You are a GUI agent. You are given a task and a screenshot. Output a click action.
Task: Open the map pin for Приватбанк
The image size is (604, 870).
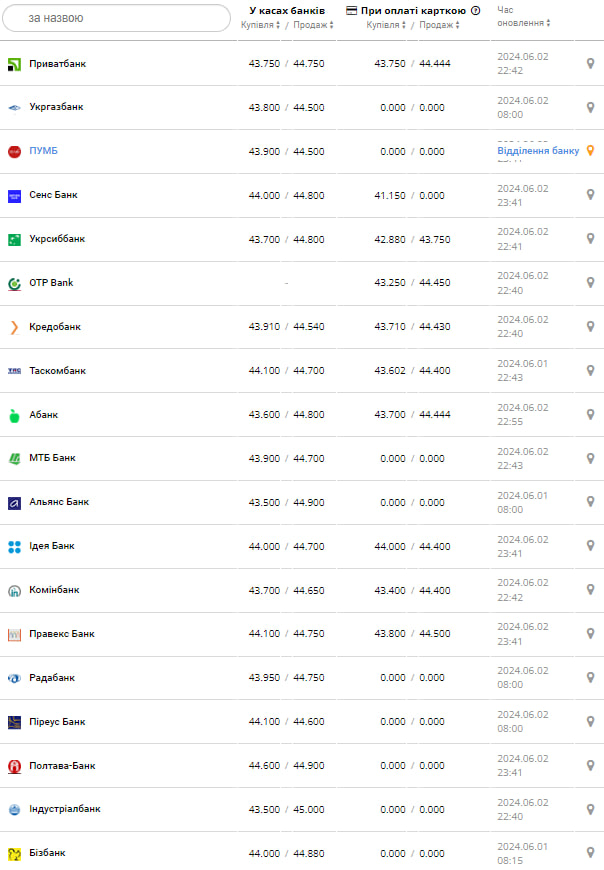(x=590, y=64)
